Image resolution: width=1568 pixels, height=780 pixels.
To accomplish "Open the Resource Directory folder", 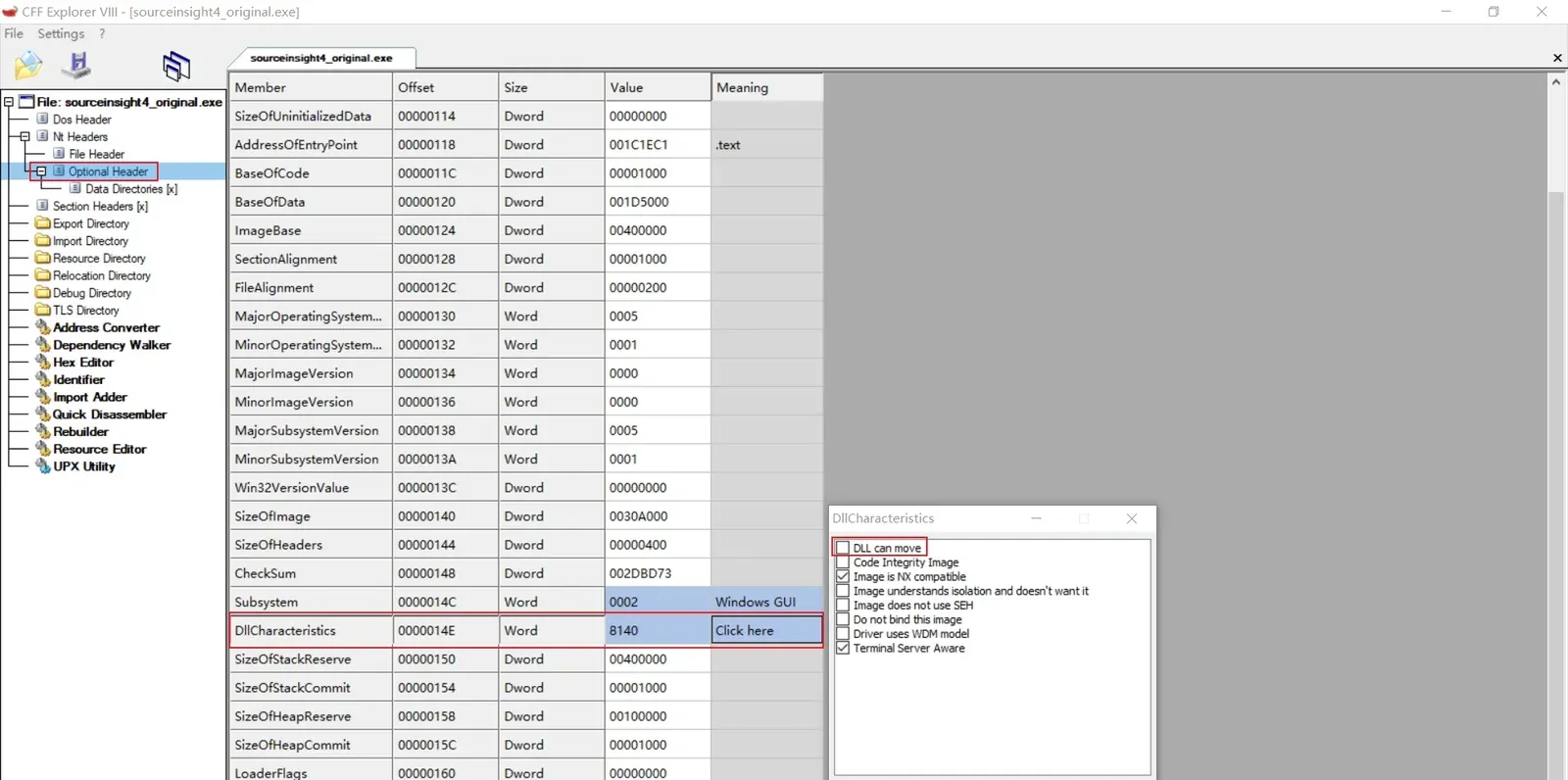I will click(99, 259).
